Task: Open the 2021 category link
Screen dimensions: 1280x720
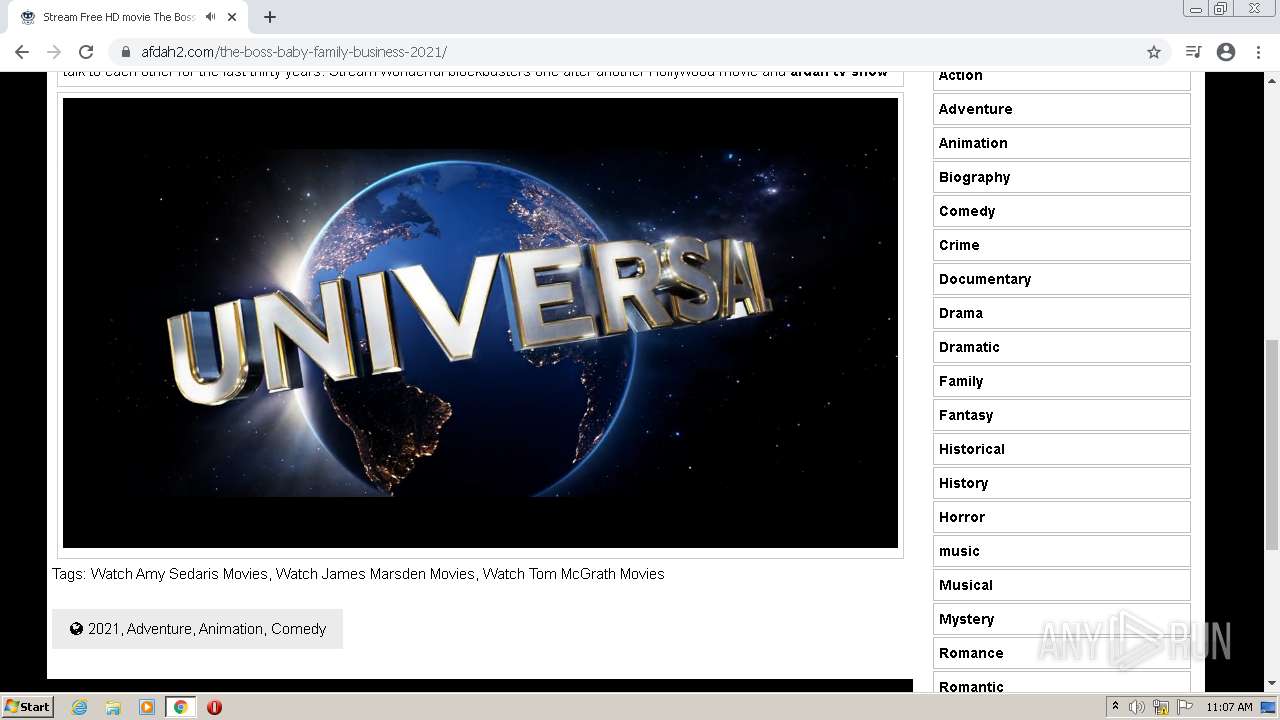Action: pyautogui.click(x=103, y=629)
